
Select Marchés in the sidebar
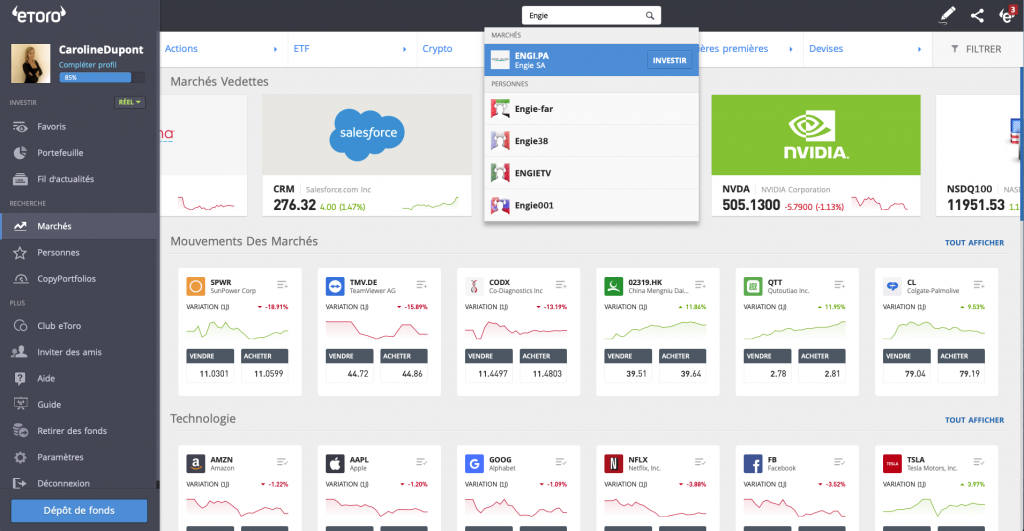pyautogui.click(x=79, y=226)
